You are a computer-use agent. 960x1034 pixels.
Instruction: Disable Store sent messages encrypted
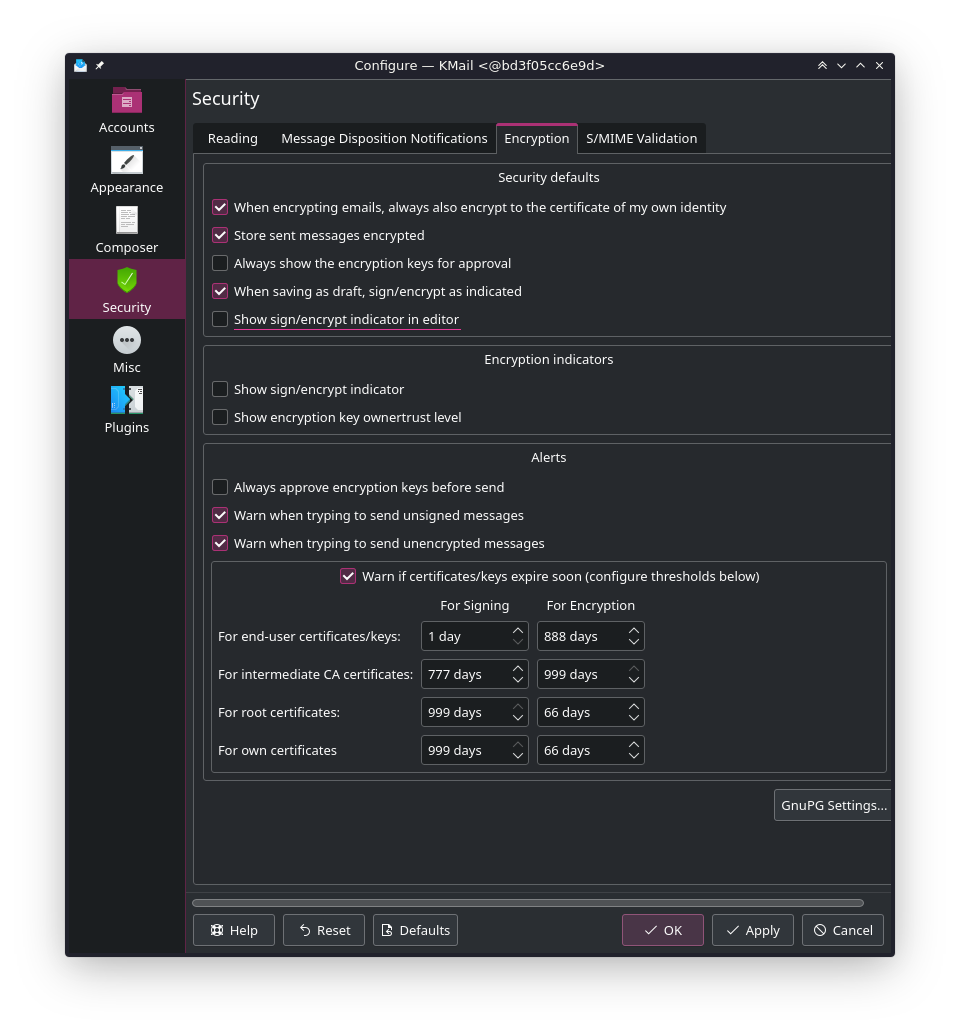pos(220,236)
